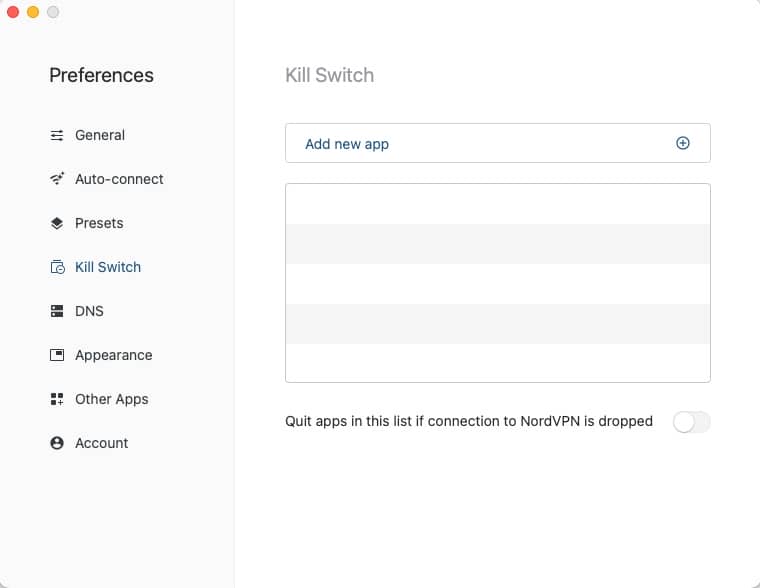760x588 pixels.
Task: Click the plus circle icon to add app
Action: (x=683, y=143)
